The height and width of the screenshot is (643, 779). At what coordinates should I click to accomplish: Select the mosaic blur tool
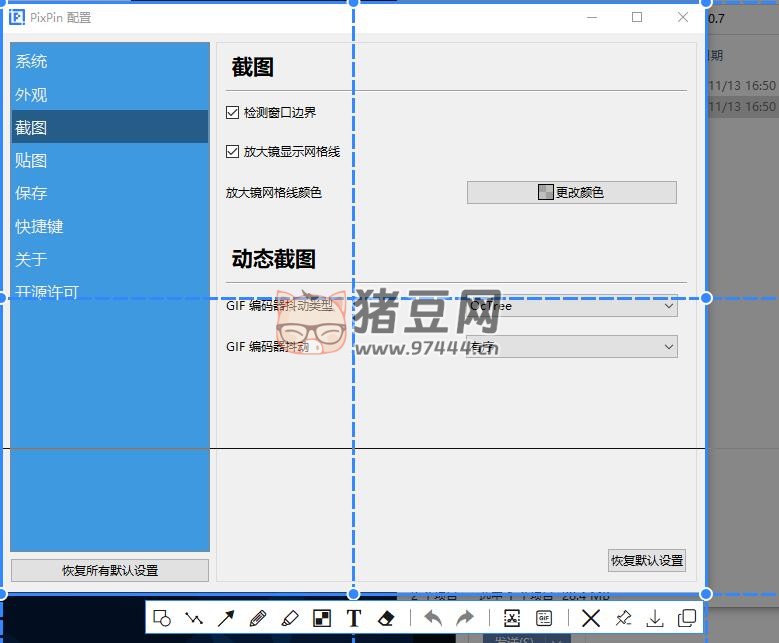pyautogui.click(x=322, y=618)
